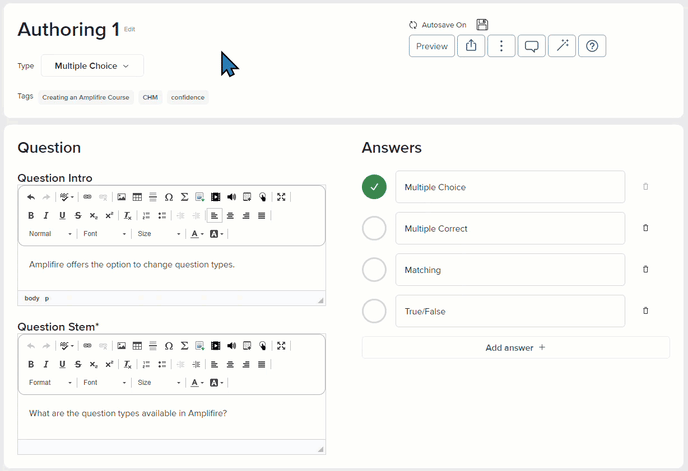Insert link in Question Intro toolbar
Screen dimensions: 688x471
[x=87, y=197]
